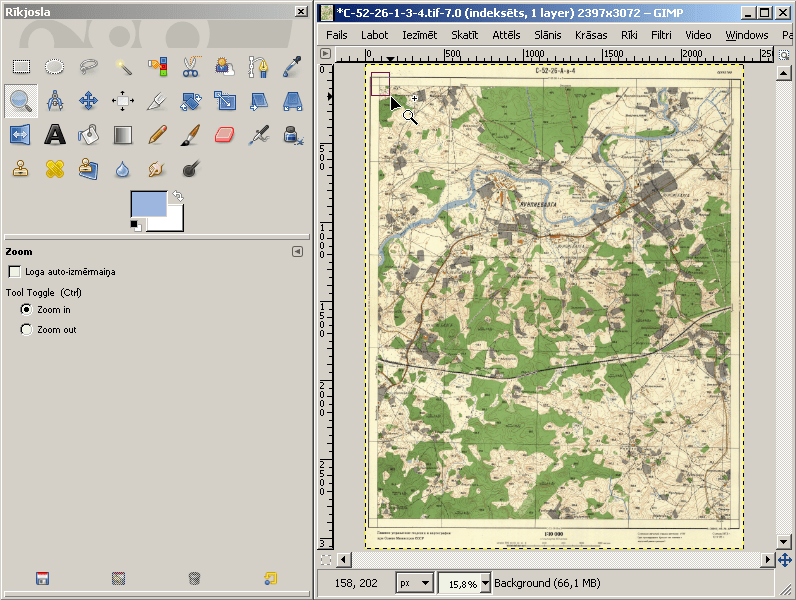Open the Fails menu
The image size is (796, 600).
tap(337, 35)
